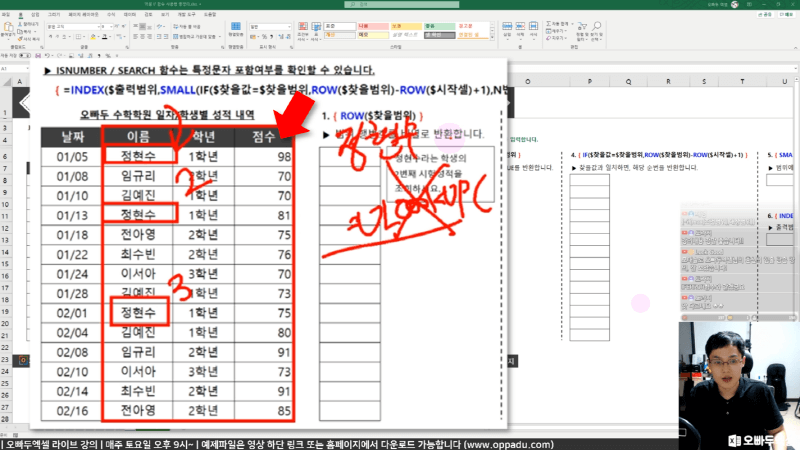Apply comma style number format
Image resolution: width=800 pixels, height=450 pixels.
coord(271,37)
